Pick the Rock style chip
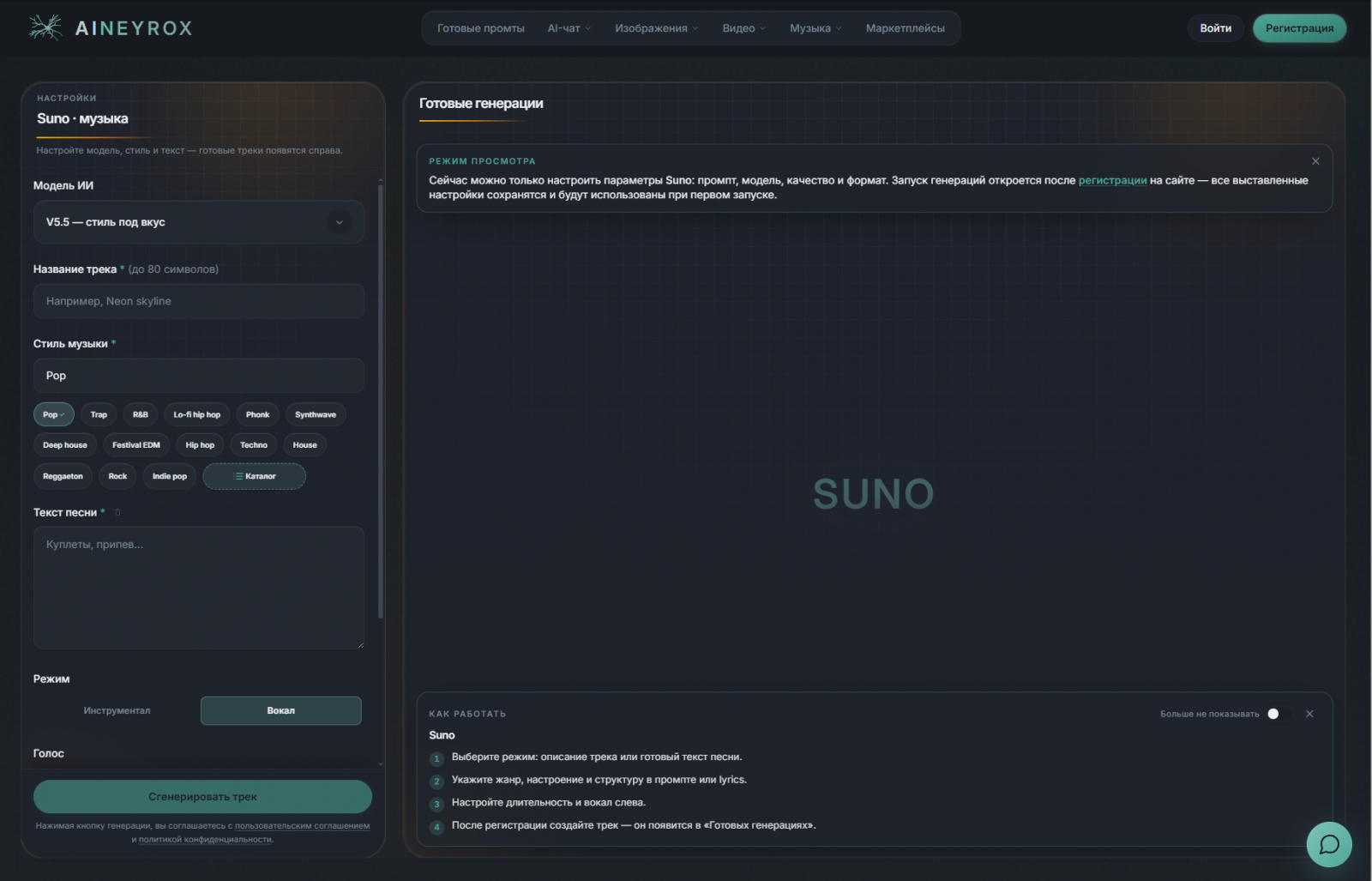Image resolution: width=1372 pixels, height=881 pixels. click(x=117, y=476)
